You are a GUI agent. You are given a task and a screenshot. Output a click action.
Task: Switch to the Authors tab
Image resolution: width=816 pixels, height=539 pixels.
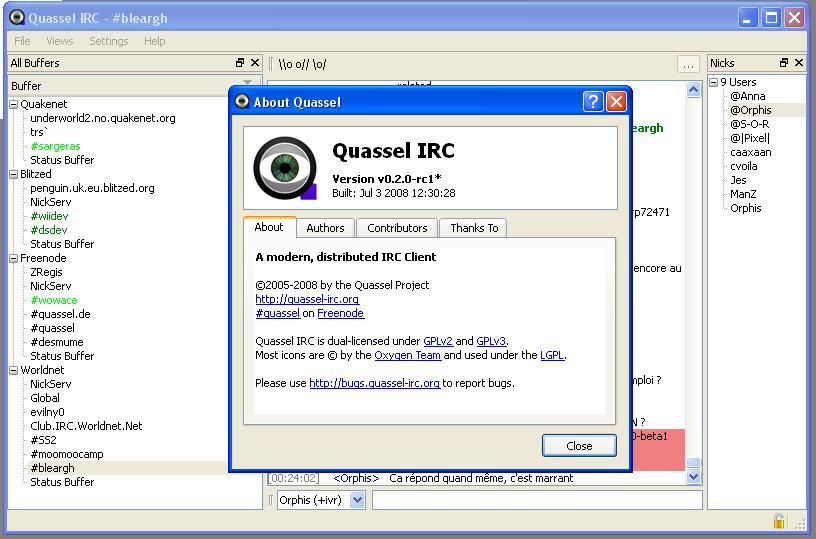(325, 228)
